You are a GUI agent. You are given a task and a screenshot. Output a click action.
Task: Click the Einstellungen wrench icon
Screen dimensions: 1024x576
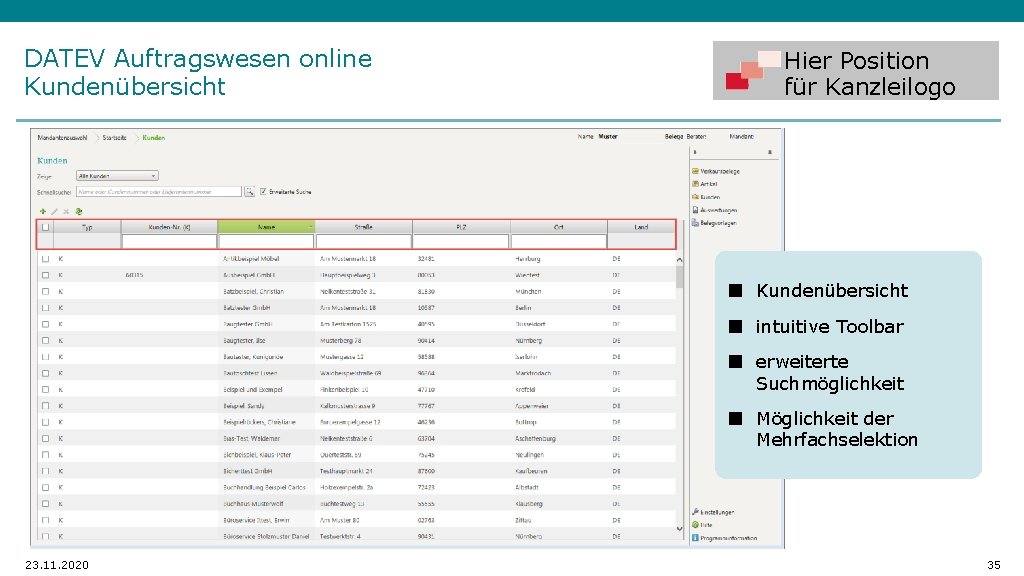point(696,512)
